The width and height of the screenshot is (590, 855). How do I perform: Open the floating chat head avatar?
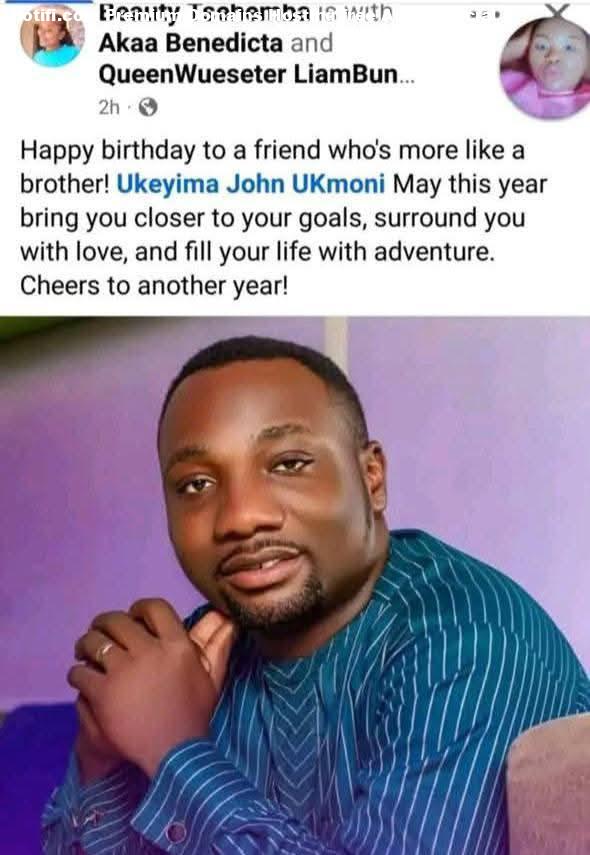coord(544,67)
